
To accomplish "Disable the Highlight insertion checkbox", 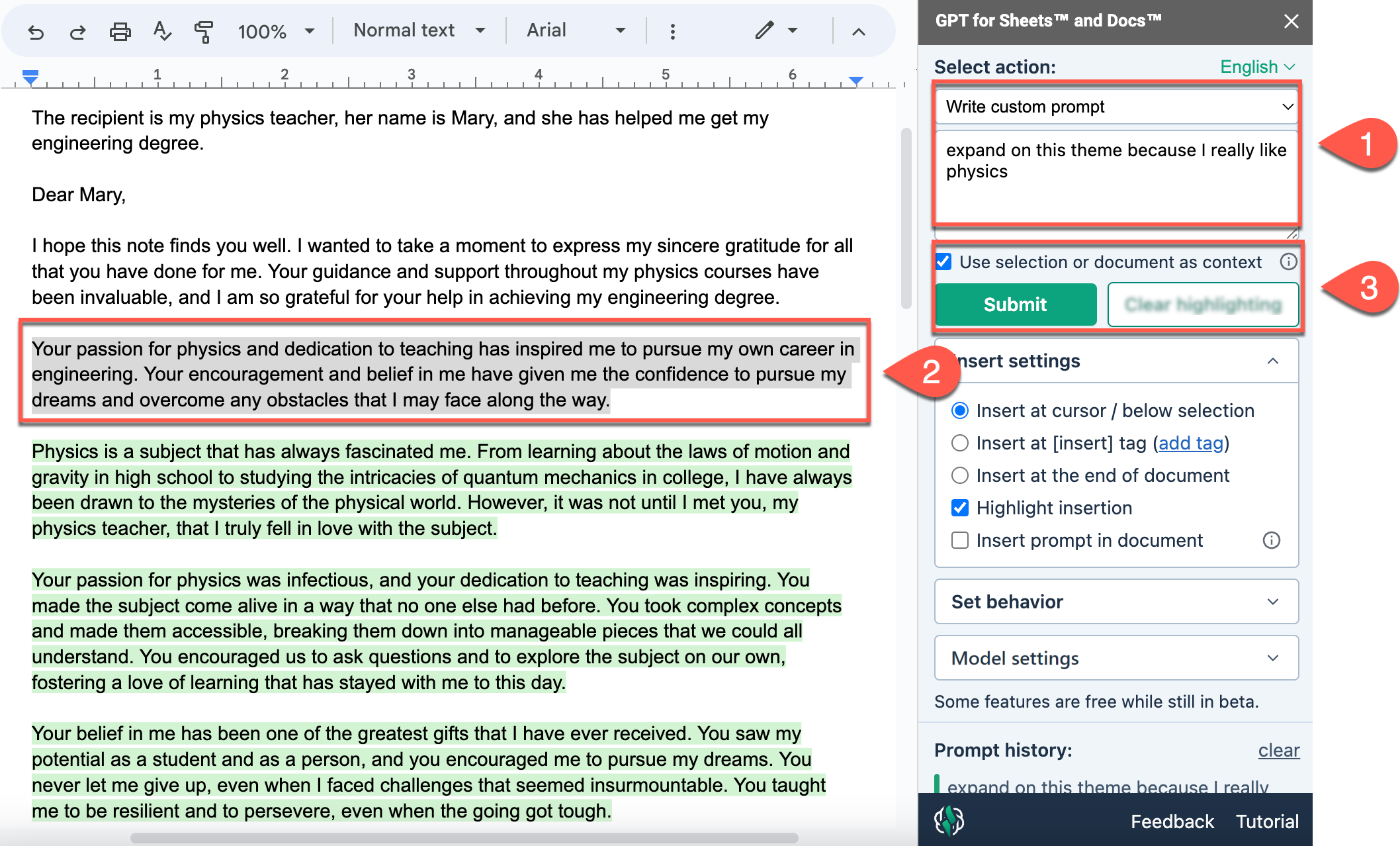I will [960, 508].
